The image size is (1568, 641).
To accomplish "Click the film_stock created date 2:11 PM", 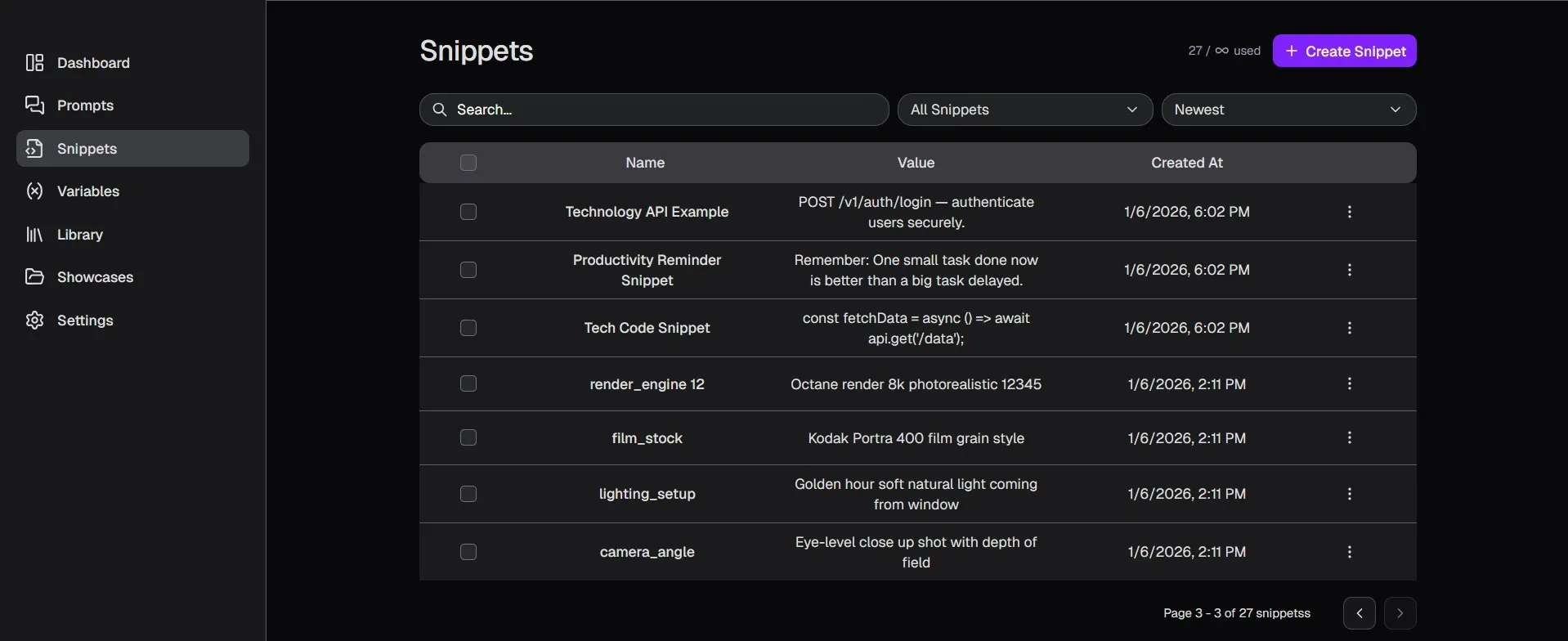I will coord(1186,438).
